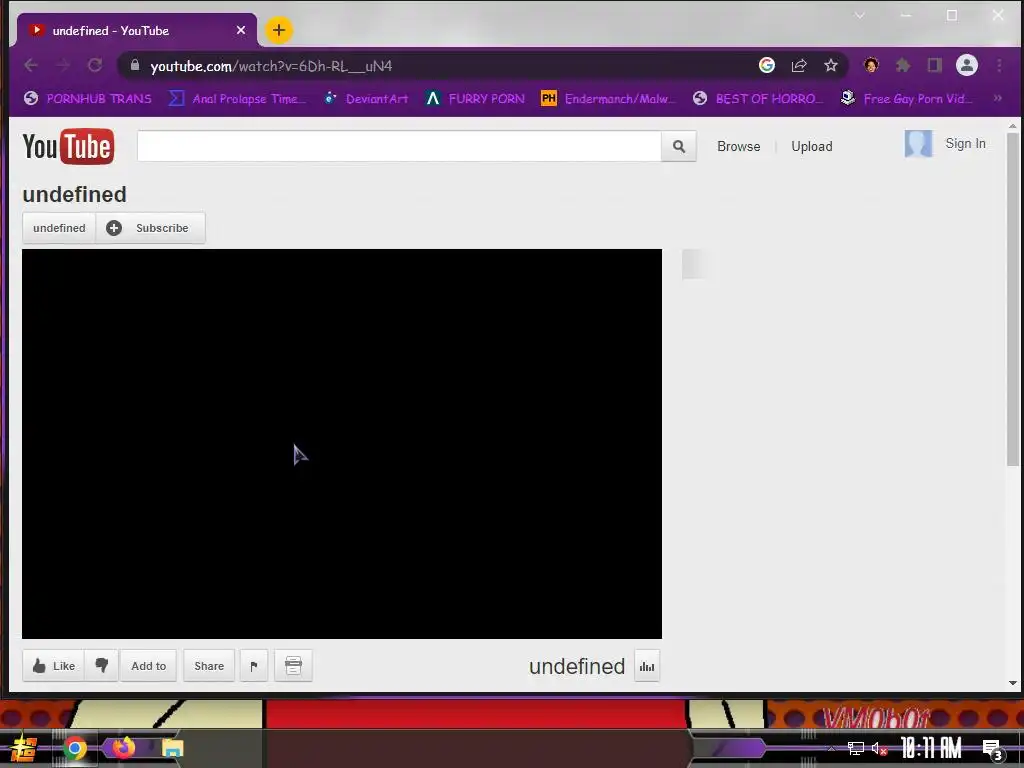Launch Firefox from the taskbar

tap(124, 747)
